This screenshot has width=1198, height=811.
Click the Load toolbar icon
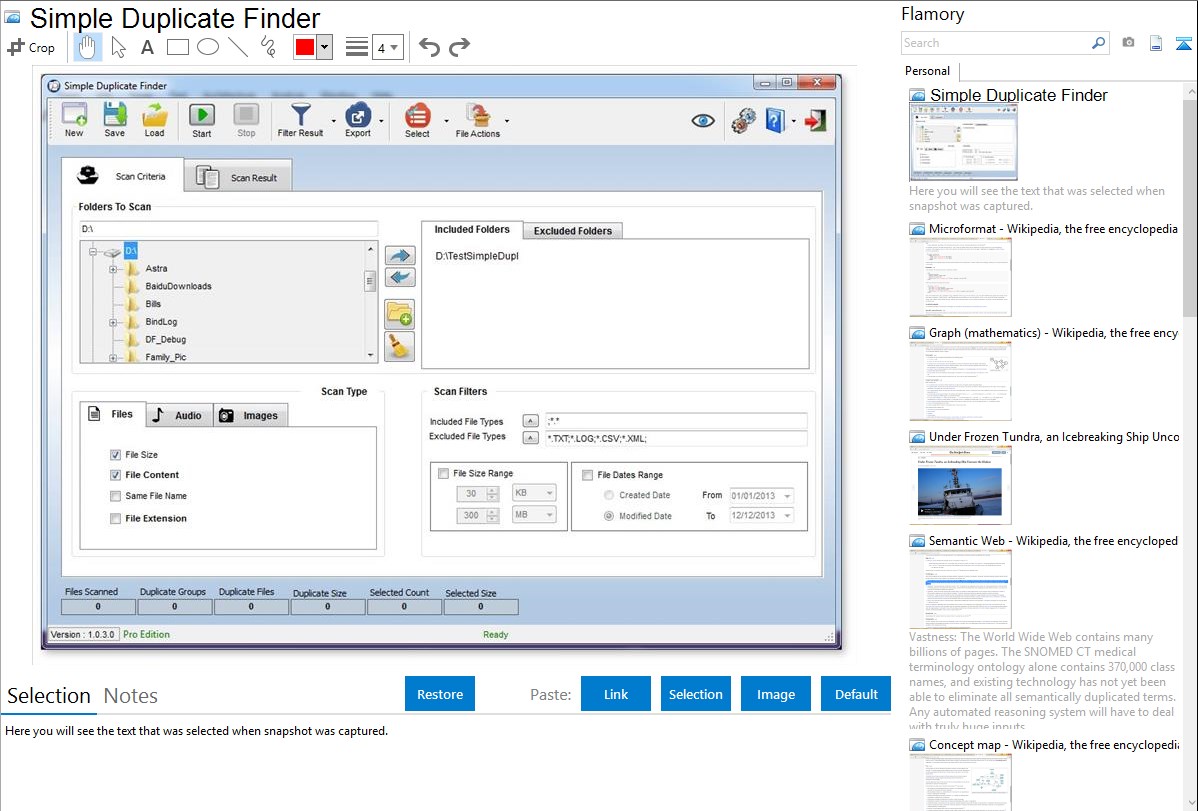point(154,121)
